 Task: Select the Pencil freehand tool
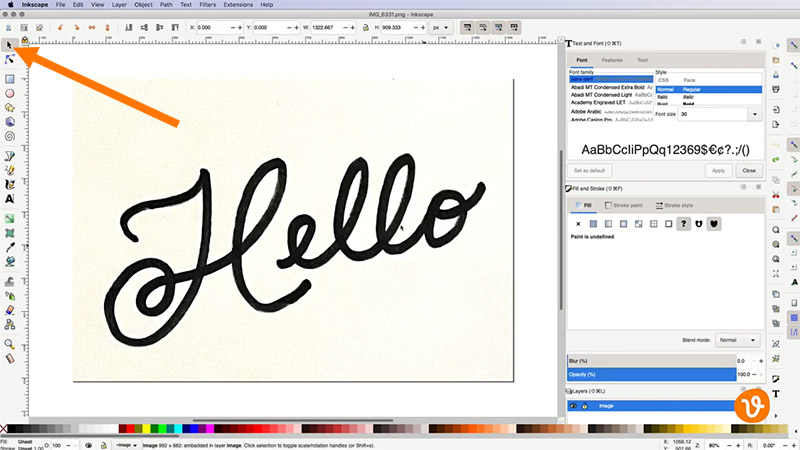(9, 170)
